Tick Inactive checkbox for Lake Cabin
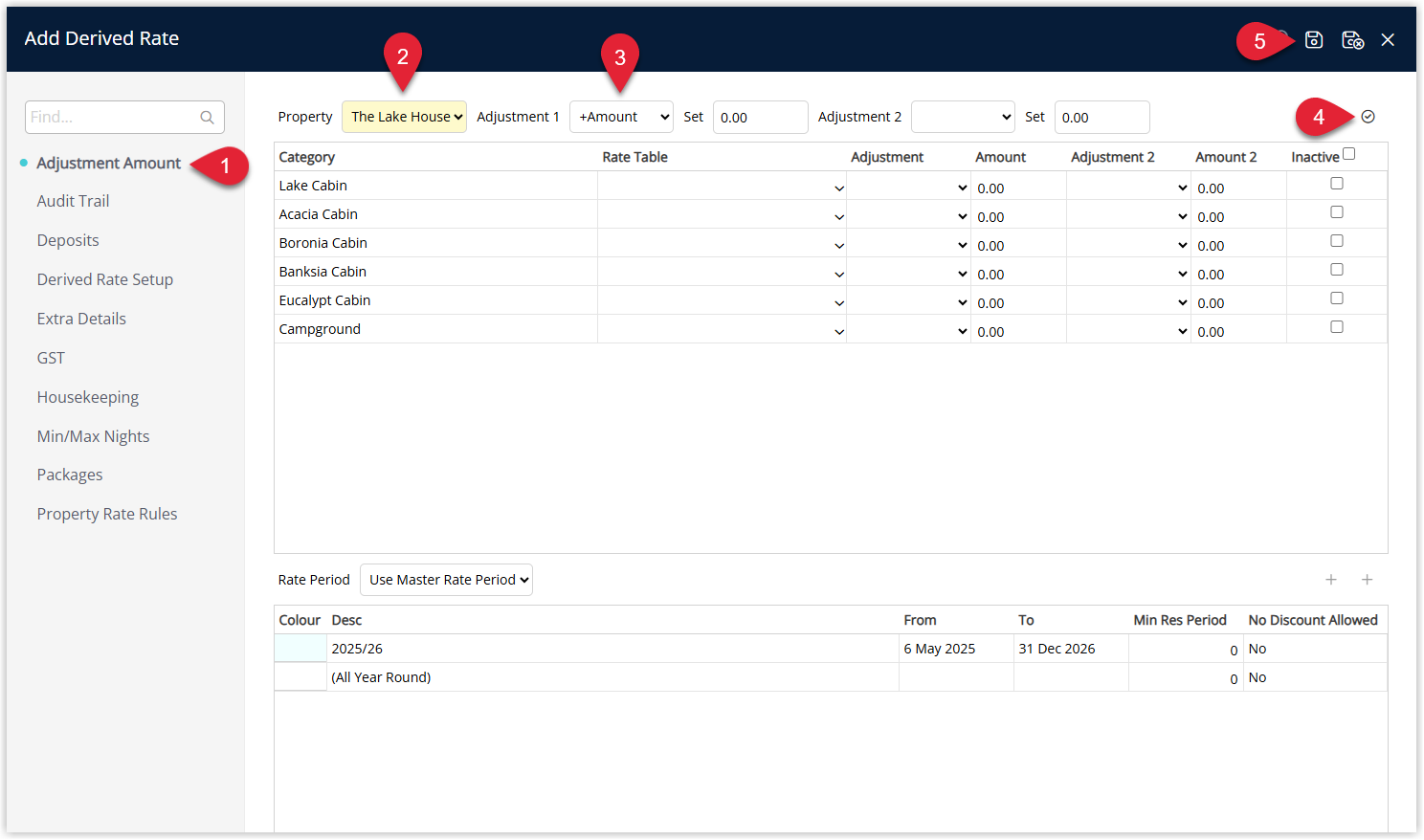The height and width of the screenshot is (840, 1424). point(1337,184)
